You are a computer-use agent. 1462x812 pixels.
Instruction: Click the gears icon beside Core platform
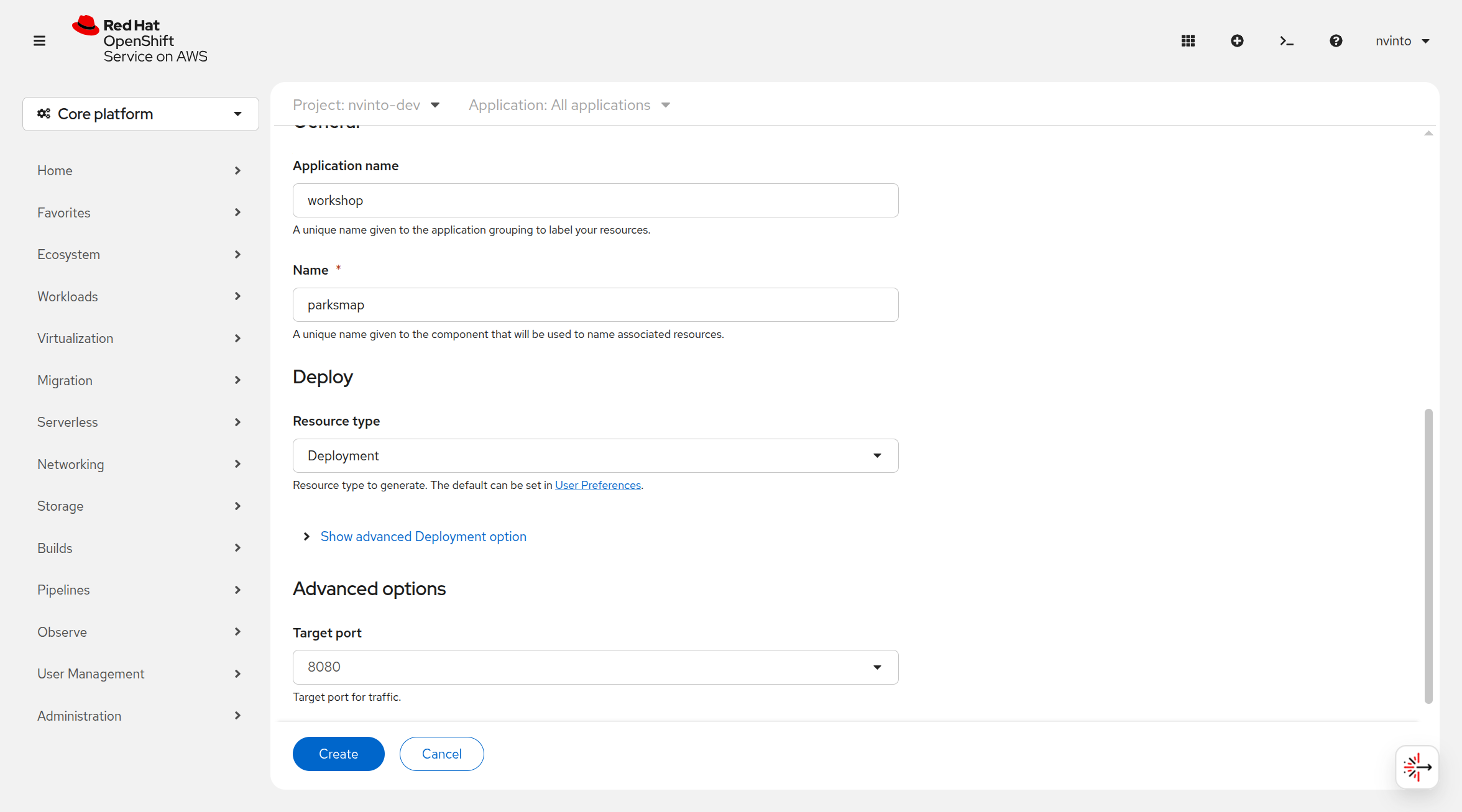[44, 114]
